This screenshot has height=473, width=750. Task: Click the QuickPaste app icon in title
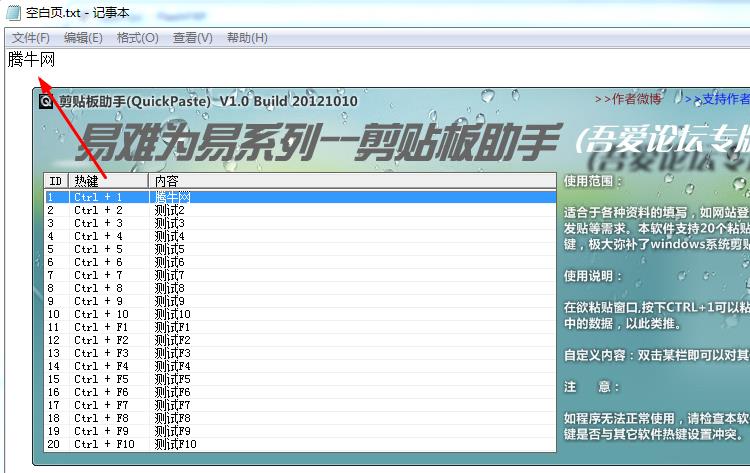point(46,100)
